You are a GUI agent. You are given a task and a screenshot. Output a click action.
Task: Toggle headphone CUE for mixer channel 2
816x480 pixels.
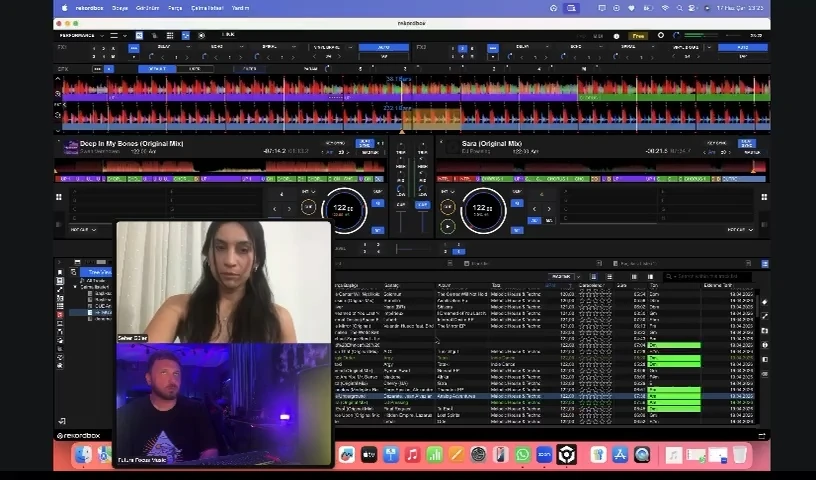(x=422, y=205)
